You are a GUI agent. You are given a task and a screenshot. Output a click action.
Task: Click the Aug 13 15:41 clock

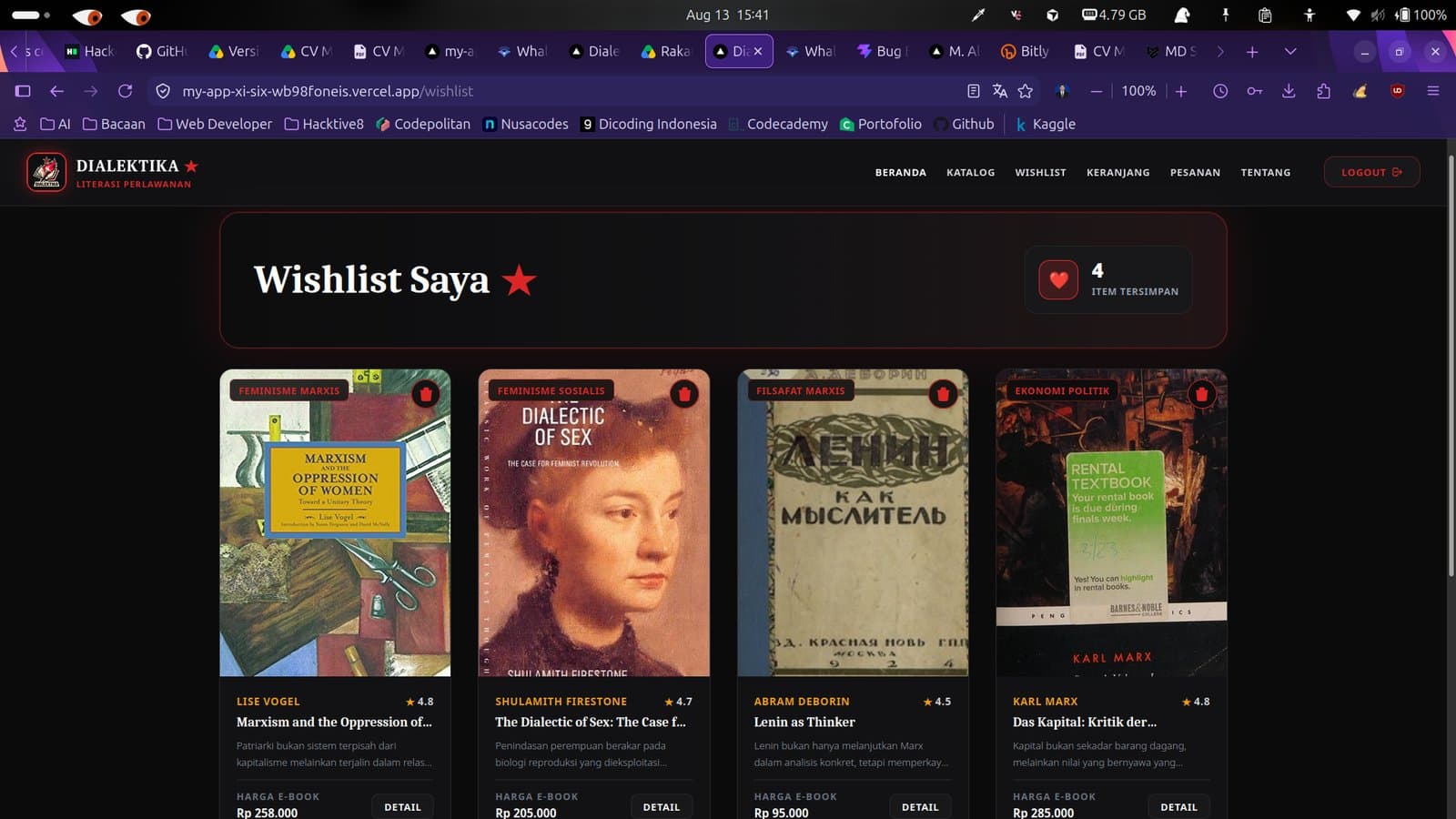727,15
